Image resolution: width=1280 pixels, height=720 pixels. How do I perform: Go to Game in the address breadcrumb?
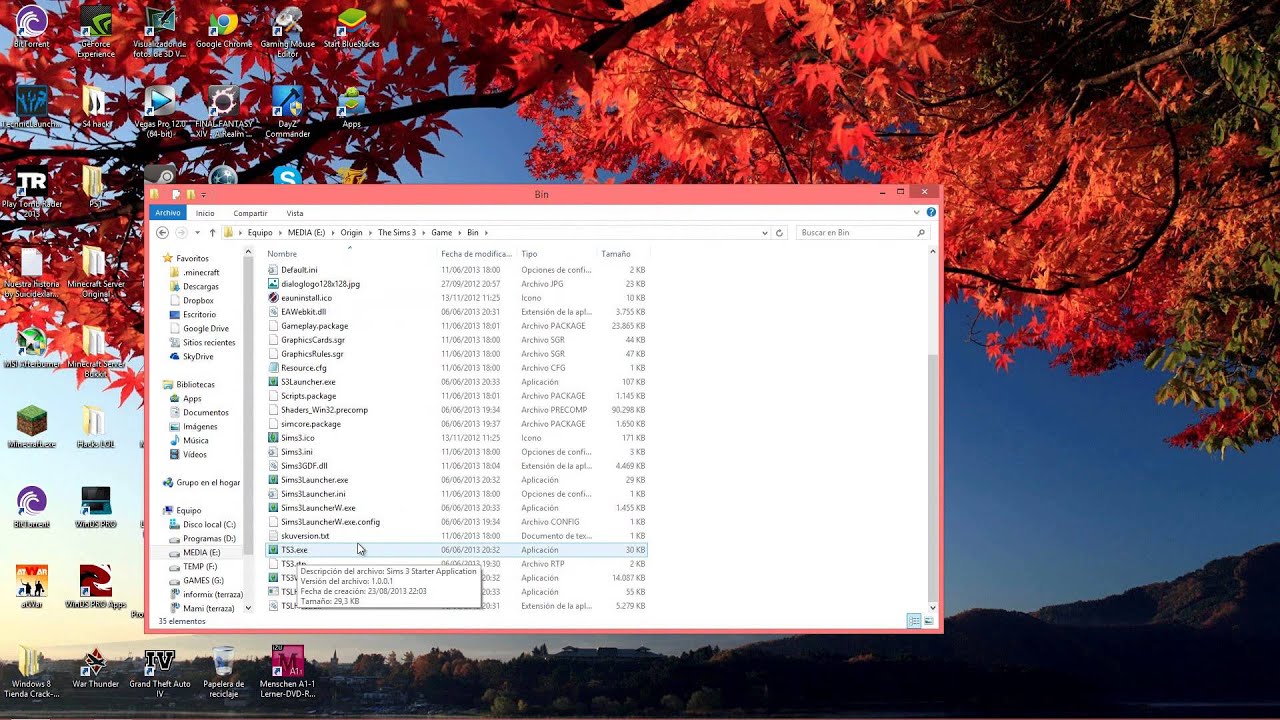coord(441,232)
